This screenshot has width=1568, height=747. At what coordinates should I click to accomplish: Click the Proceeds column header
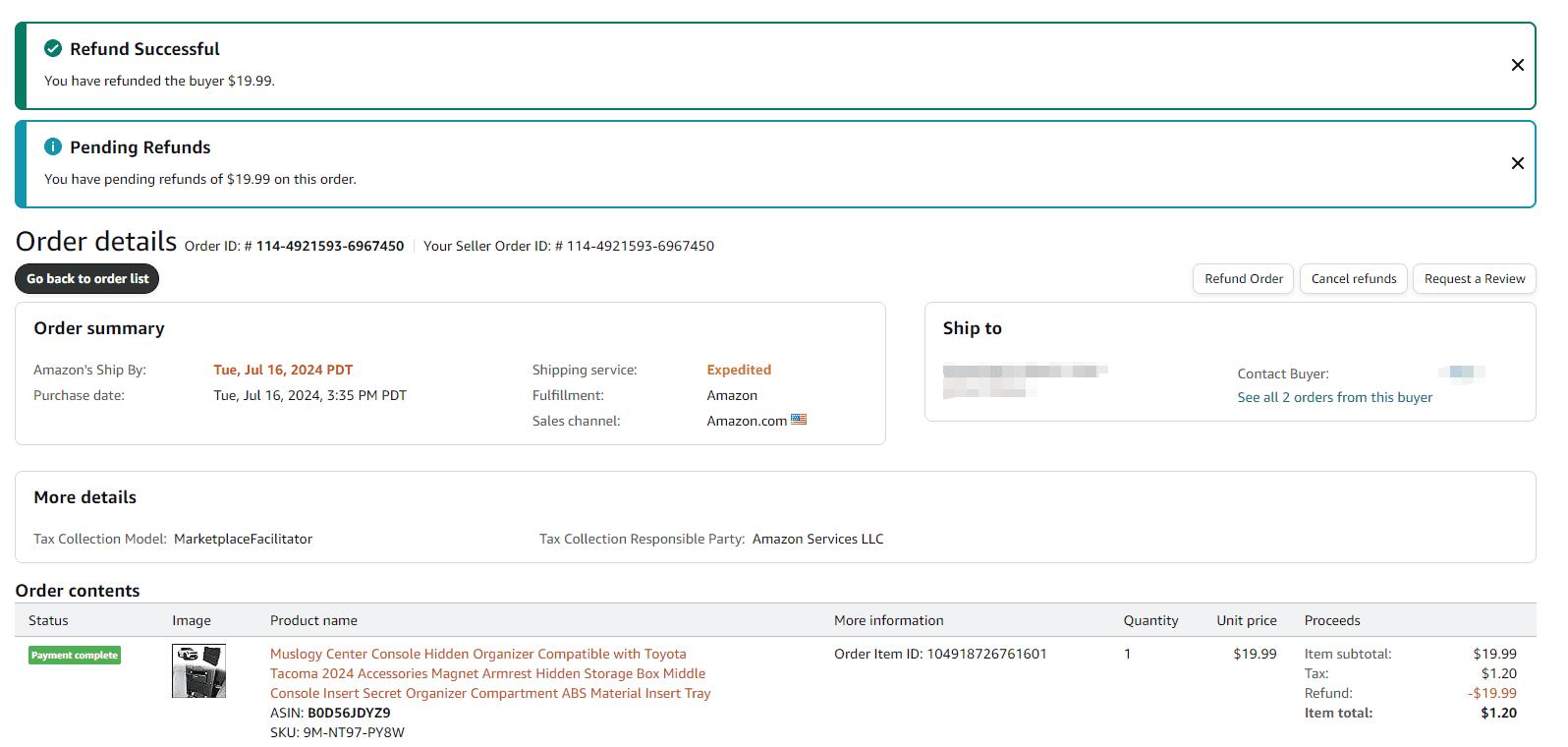click(x=1331, y=620)
